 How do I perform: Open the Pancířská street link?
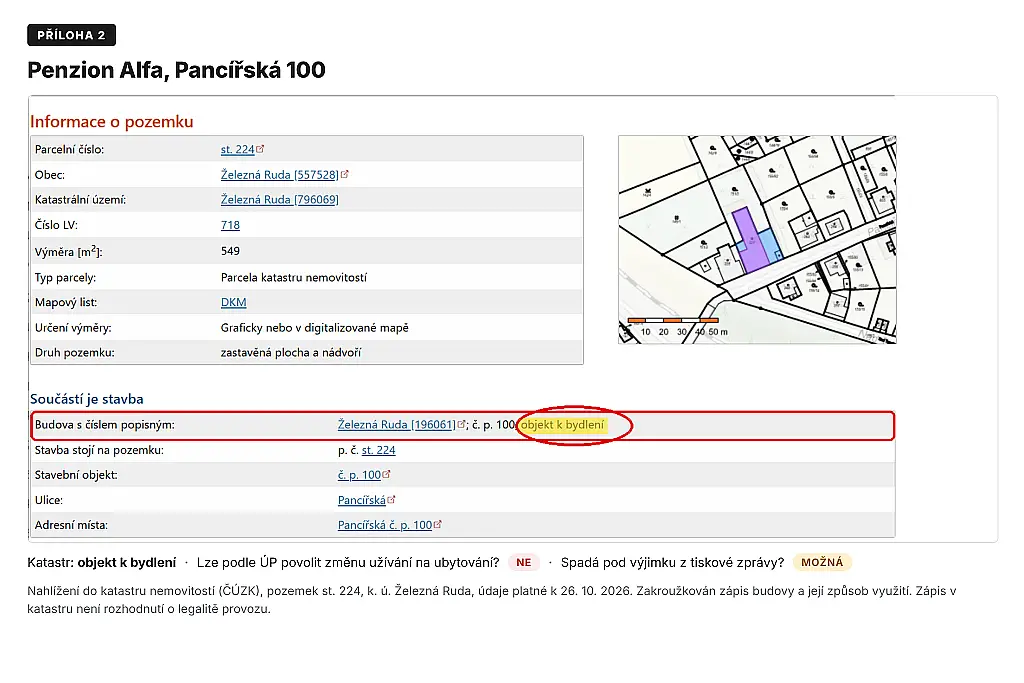[361, 500]
